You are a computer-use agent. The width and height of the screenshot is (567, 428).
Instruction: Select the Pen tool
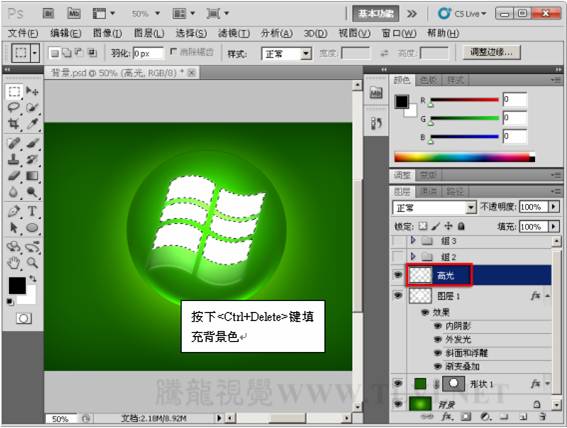pyautogui.click(x=14, y=211)
